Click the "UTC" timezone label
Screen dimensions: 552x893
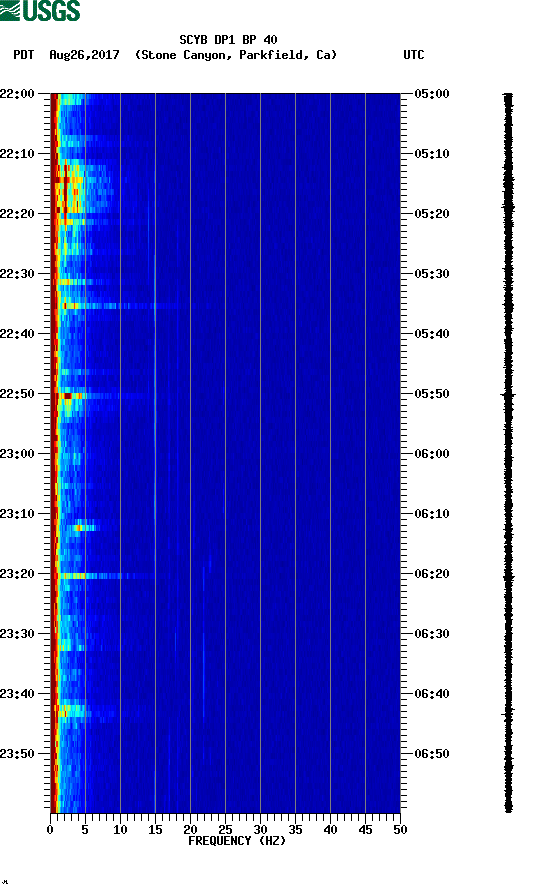point(414,55)
